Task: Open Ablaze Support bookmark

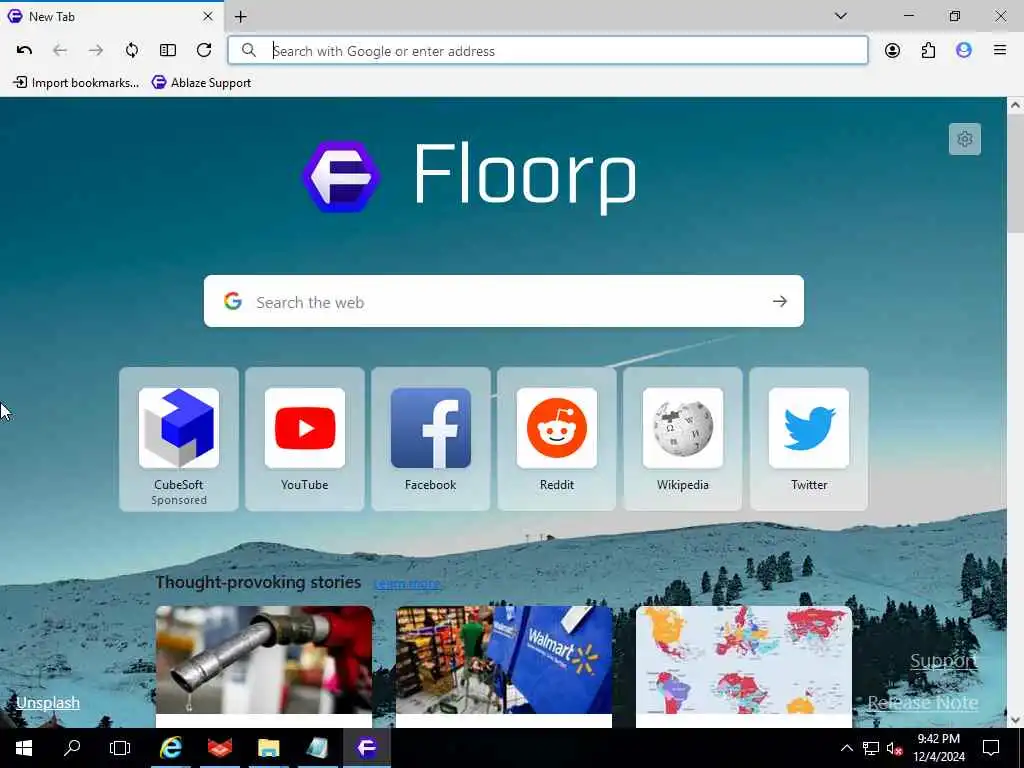Action: 201,83
